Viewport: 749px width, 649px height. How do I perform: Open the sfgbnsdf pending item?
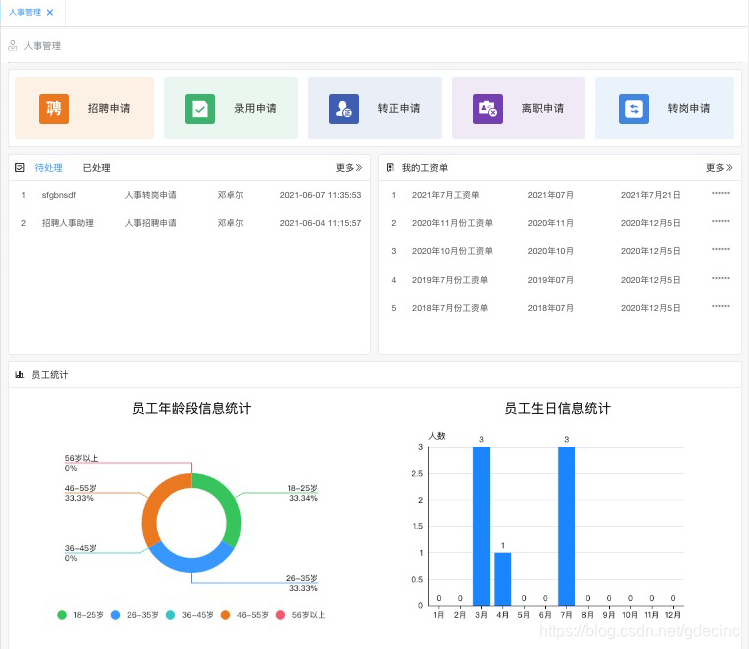click(x=59, y=195)
